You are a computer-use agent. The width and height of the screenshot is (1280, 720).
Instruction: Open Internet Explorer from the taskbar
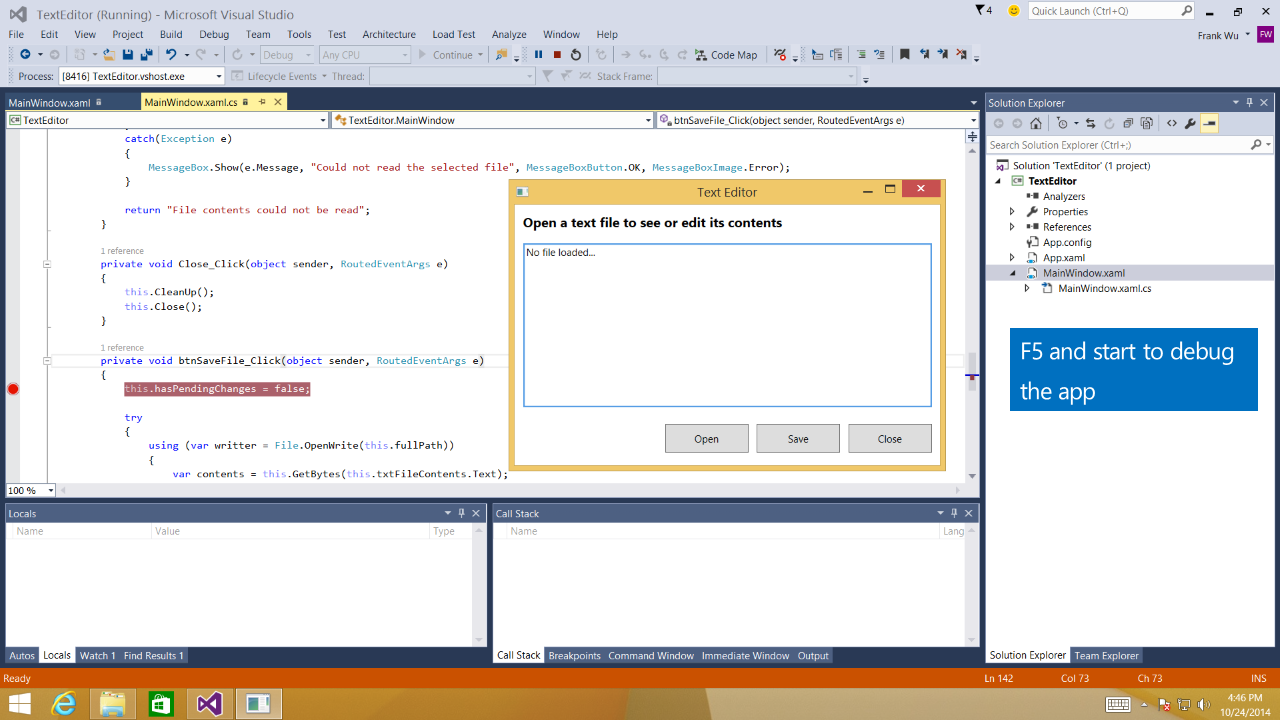[64, 704]
